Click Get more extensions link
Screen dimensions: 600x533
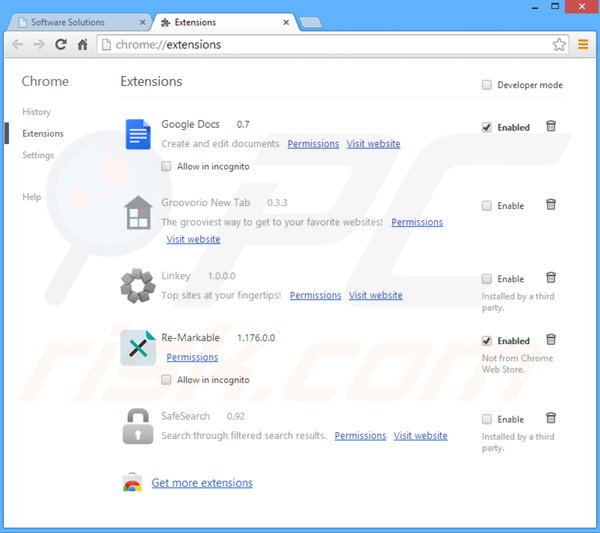coord(202,483)
